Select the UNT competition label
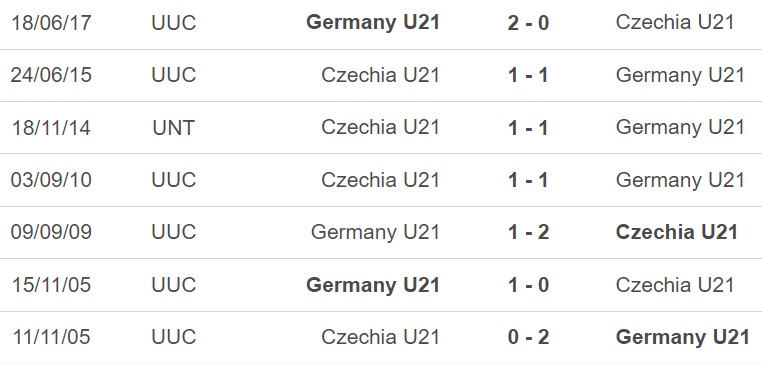Screen dimensions: 762x365 [173, 127]
